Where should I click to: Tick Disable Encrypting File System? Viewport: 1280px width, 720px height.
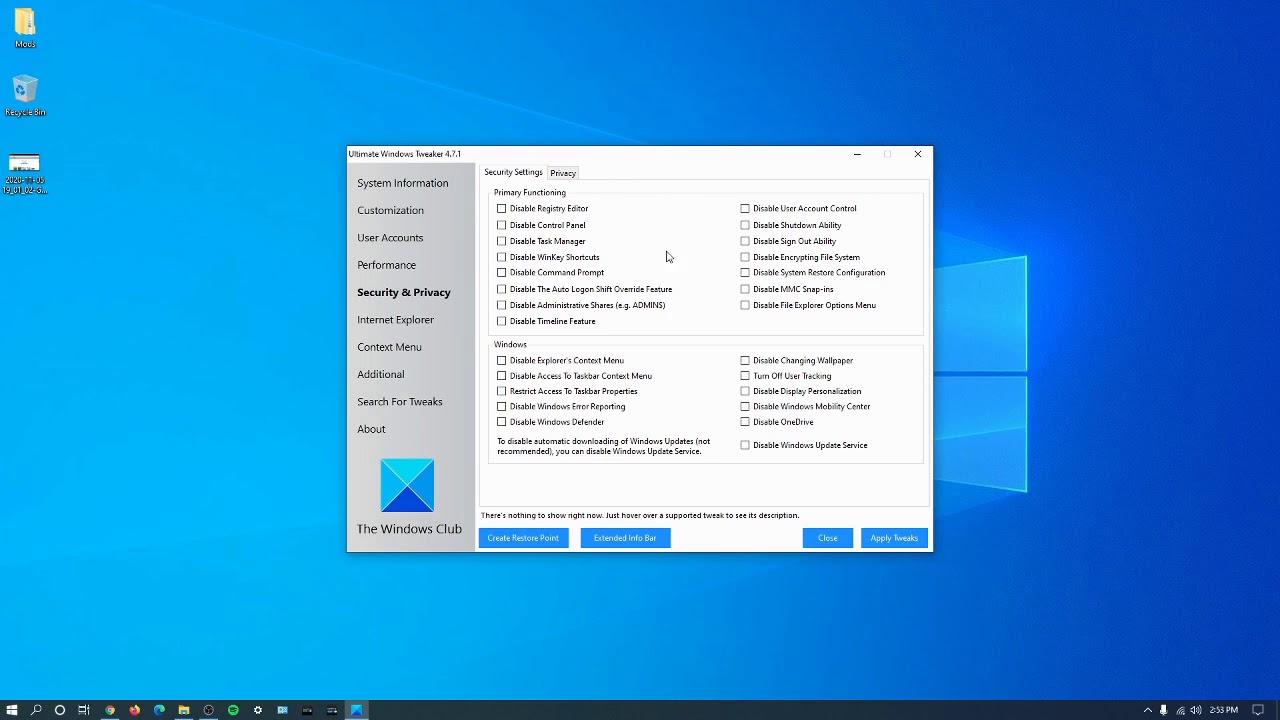[x=745, y=257]
